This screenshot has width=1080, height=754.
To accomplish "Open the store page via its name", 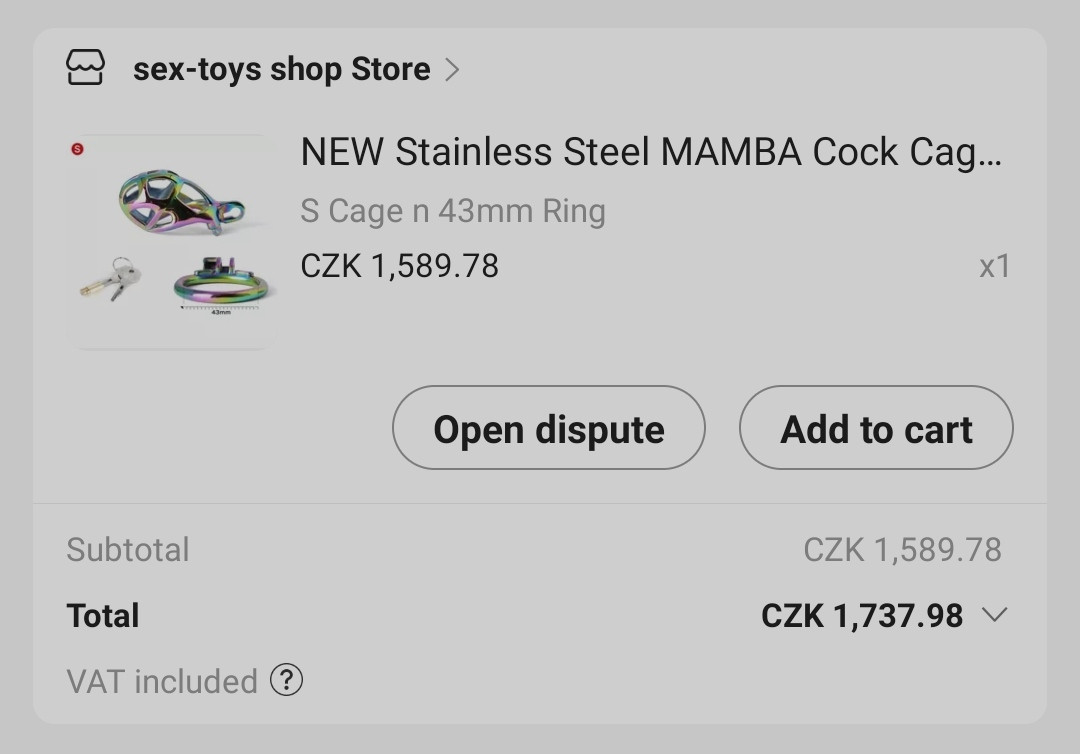I will [281, 69].
